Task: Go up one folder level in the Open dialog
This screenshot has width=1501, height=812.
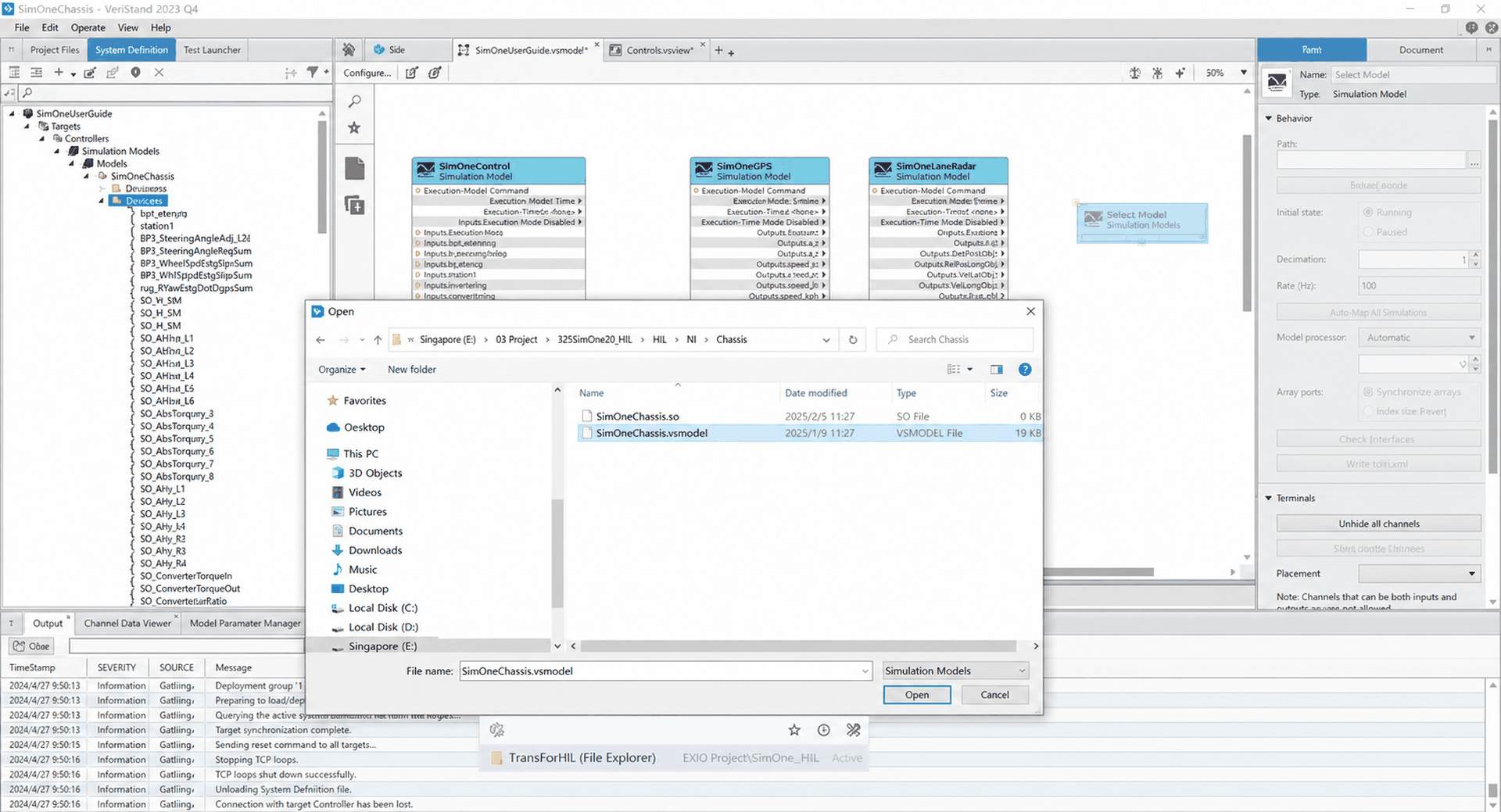Action: click(x=378, y=340)
